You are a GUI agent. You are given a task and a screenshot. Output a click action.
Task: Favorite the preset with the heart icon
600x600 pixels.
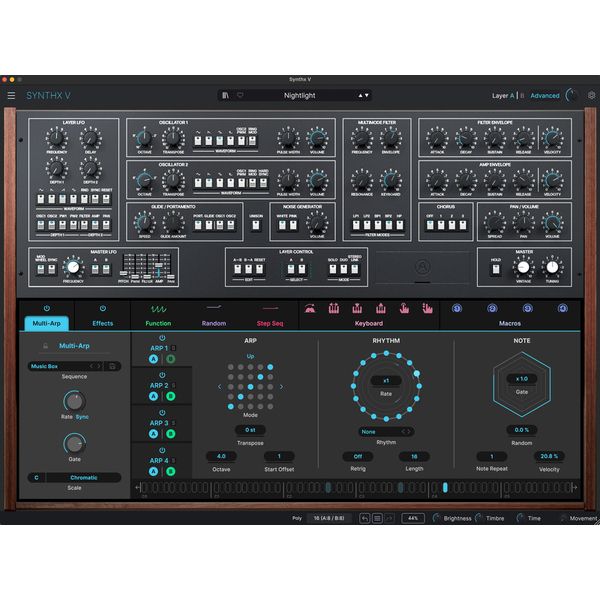point(240,95)
